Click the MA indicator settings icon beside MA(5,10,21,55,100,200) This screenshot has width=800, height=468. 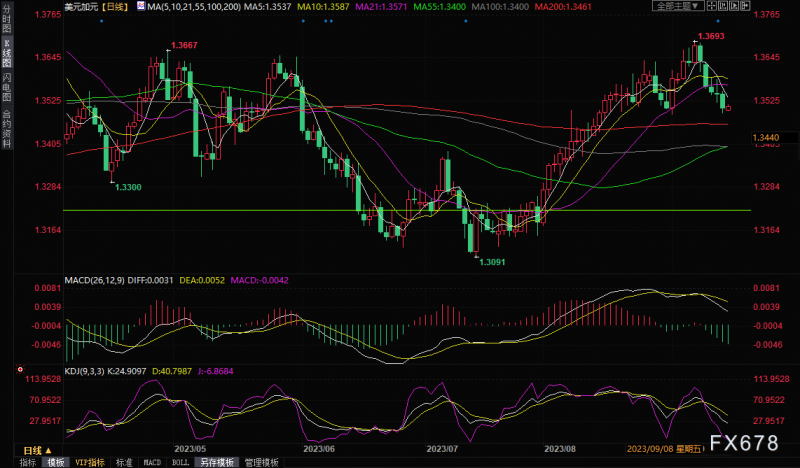(141, 6)
